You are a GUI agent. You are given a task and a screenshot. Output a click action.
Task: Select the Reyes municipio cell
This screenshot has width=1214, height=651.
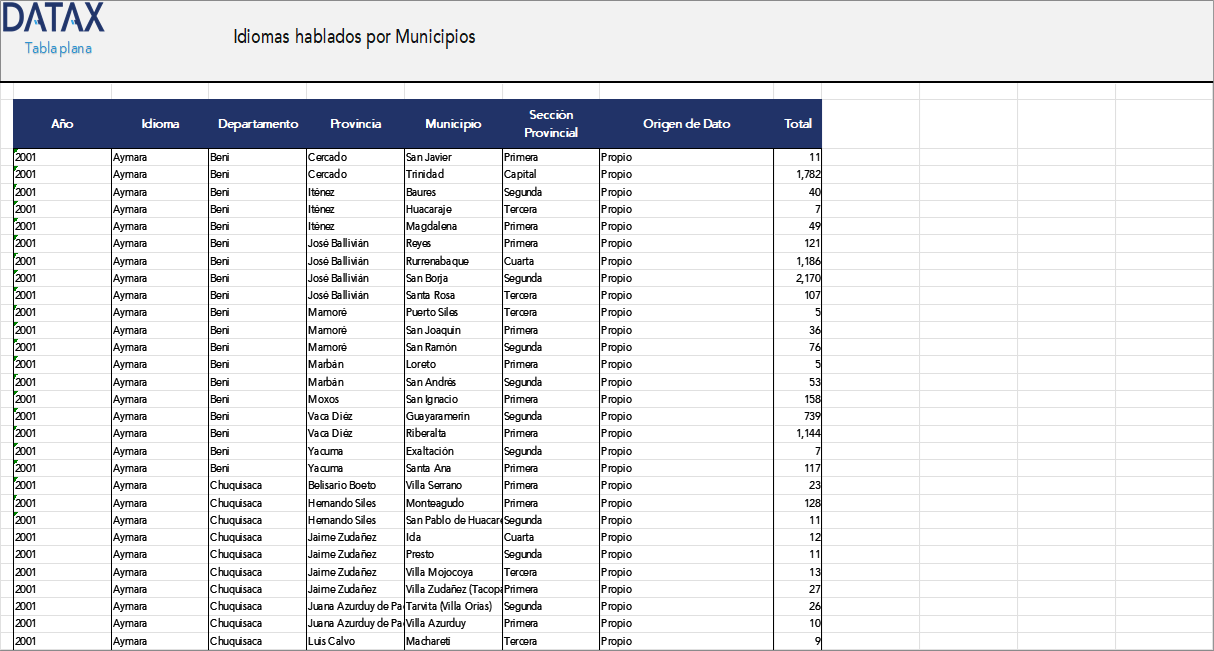pyautogui.click(x=453, y=243)
